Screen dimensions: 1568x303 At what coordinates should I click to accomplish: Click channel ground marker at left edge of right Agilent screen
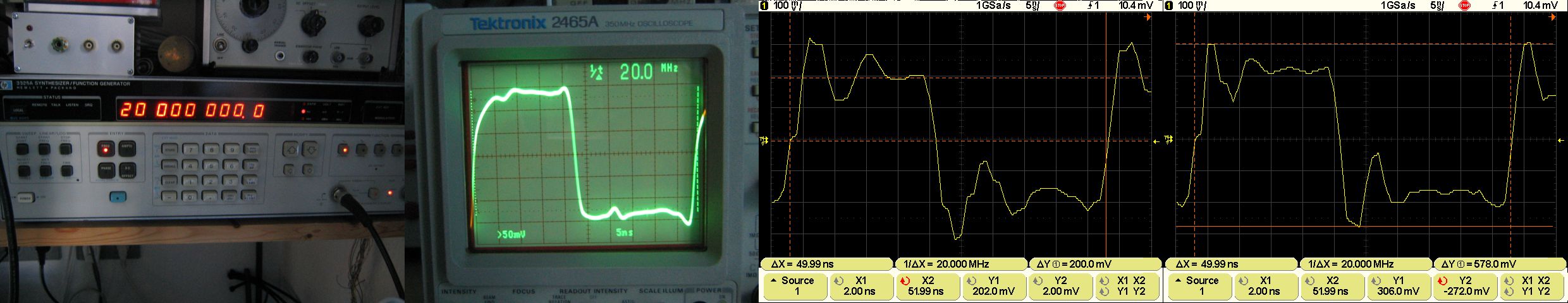[x=1168, y=140]
